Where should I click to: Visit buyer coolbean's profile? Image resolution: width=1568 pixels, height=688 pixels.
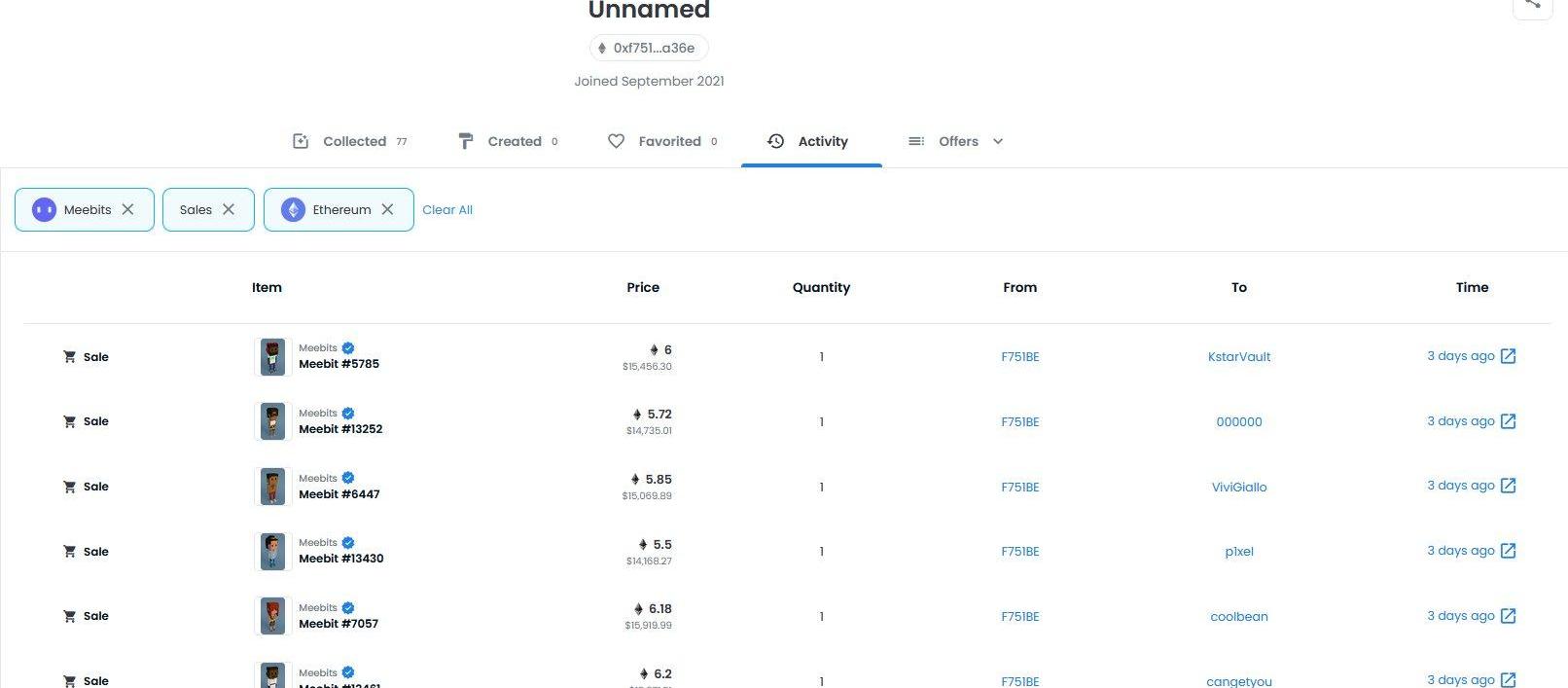[1238, 616]
